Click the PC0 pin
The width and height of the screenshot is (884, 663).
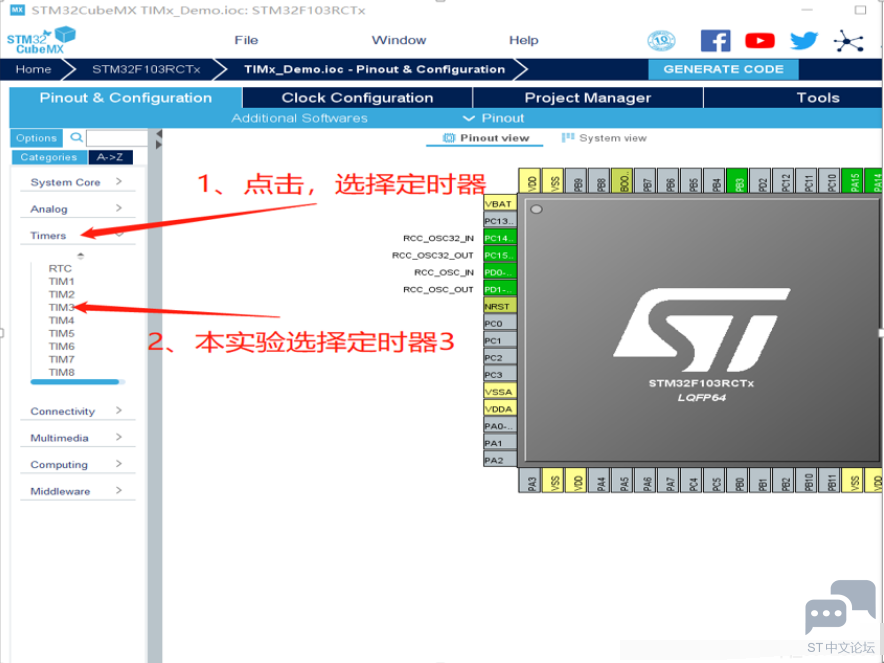tap(500, 323)
